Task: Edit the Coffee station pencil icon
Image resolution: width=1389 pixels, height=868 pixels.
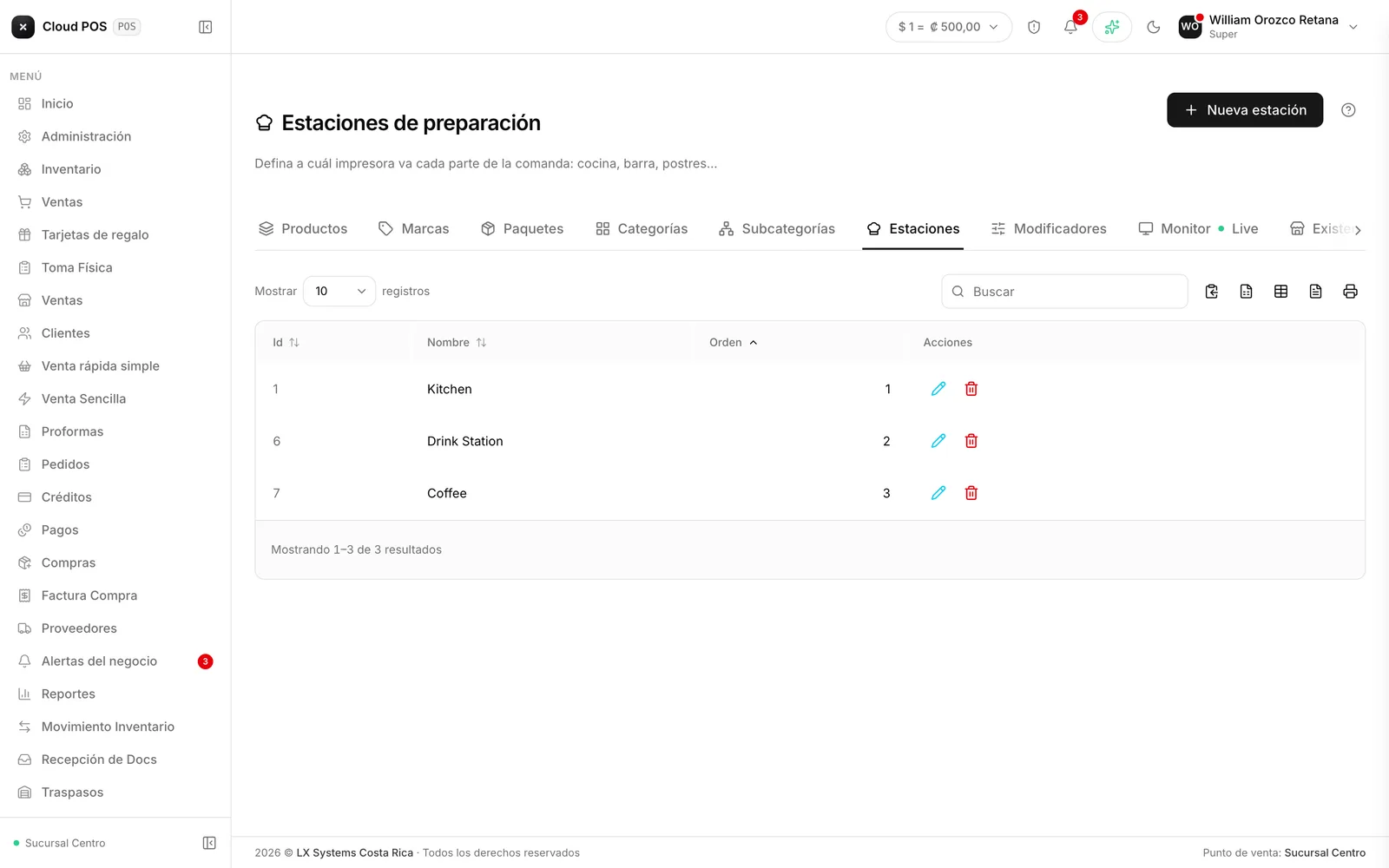Action: [x=938, y=493]
